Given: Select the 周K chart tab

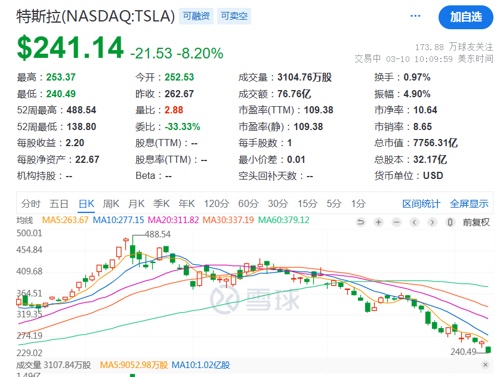Looking at the screenshot, I should pyautogui.click(x=111, y=204).
